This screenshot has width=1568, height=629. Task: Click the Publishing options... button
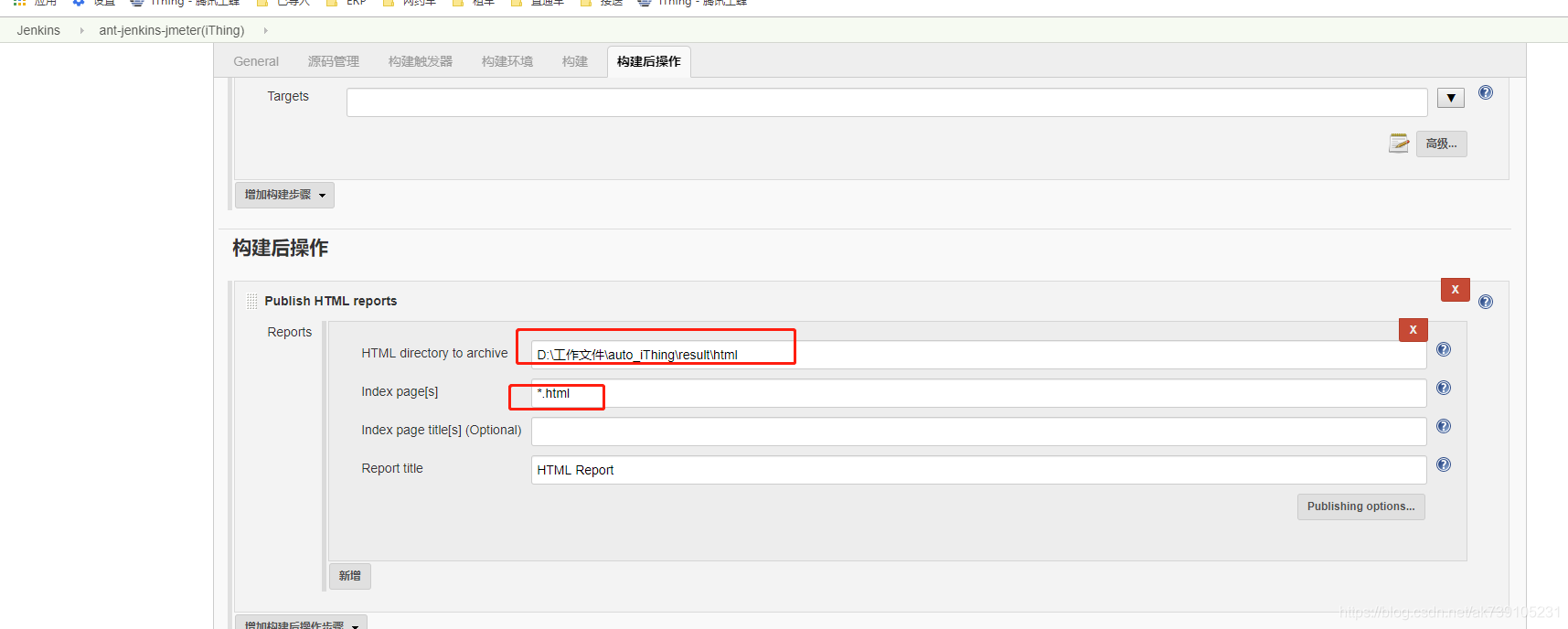pyautogui.click(x=1360, y=506)
